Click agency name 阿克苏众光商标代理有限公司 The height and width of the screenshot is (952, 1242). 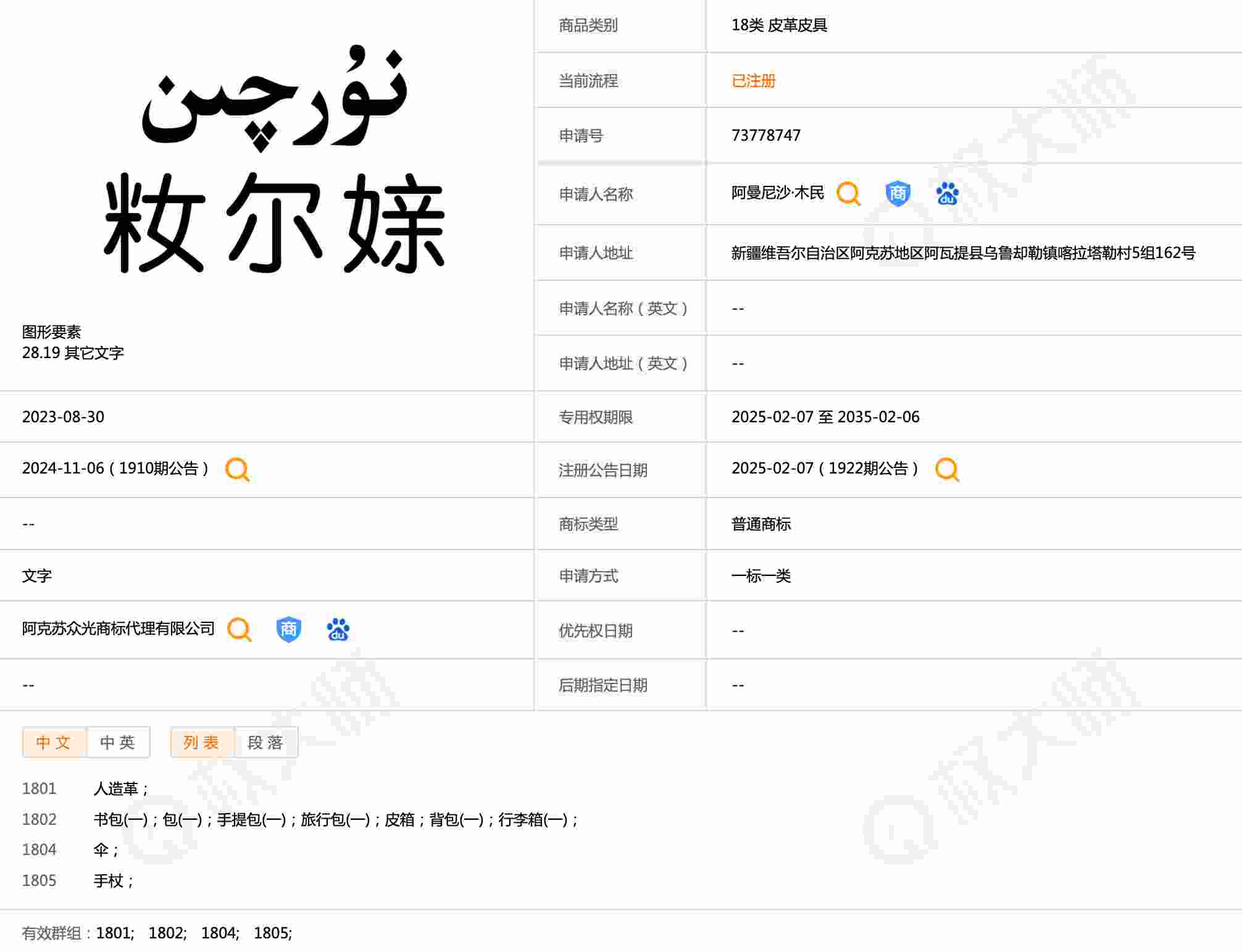pyautogui.click(x=118, y=628)
